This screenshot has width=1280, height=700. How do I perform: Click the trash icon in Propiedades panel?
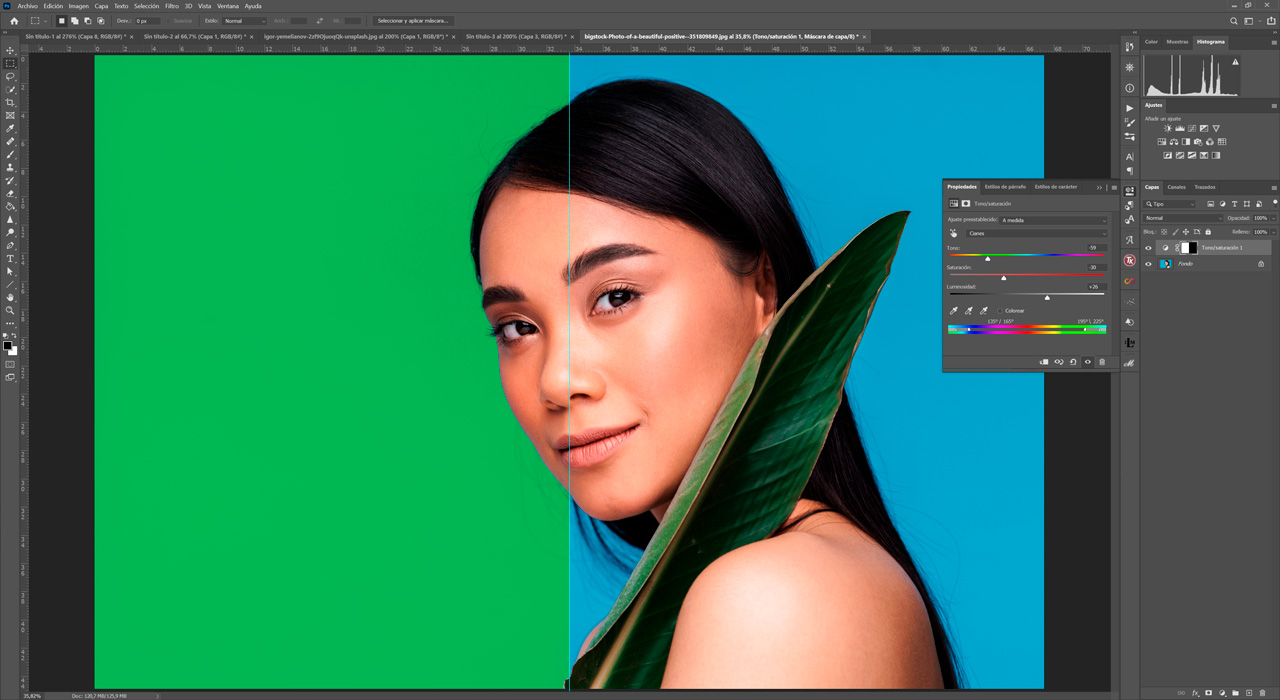click(1102, 362)
